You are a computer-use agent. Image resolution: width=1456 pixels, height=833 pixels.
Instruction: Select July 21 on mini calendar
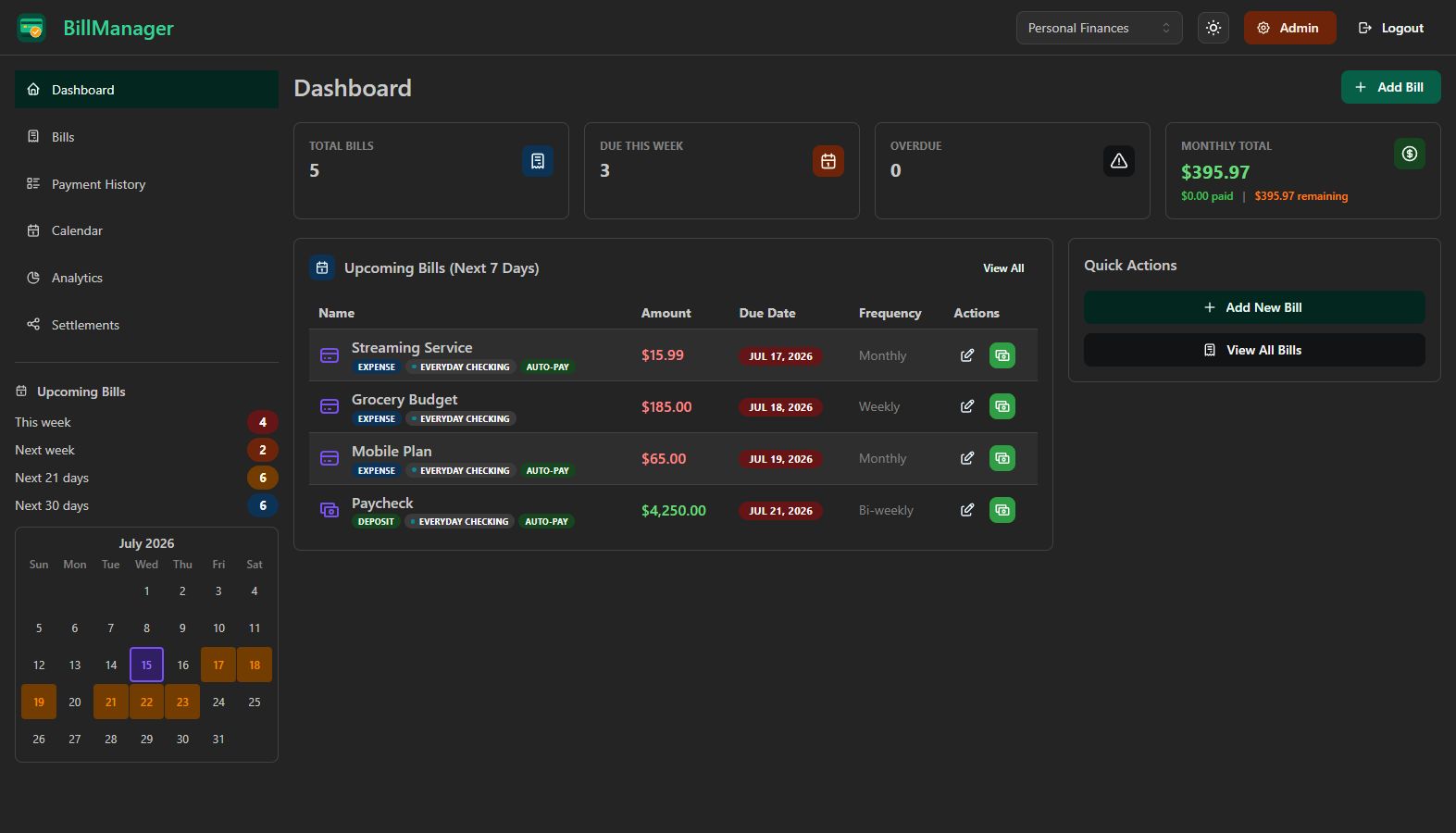111,702
